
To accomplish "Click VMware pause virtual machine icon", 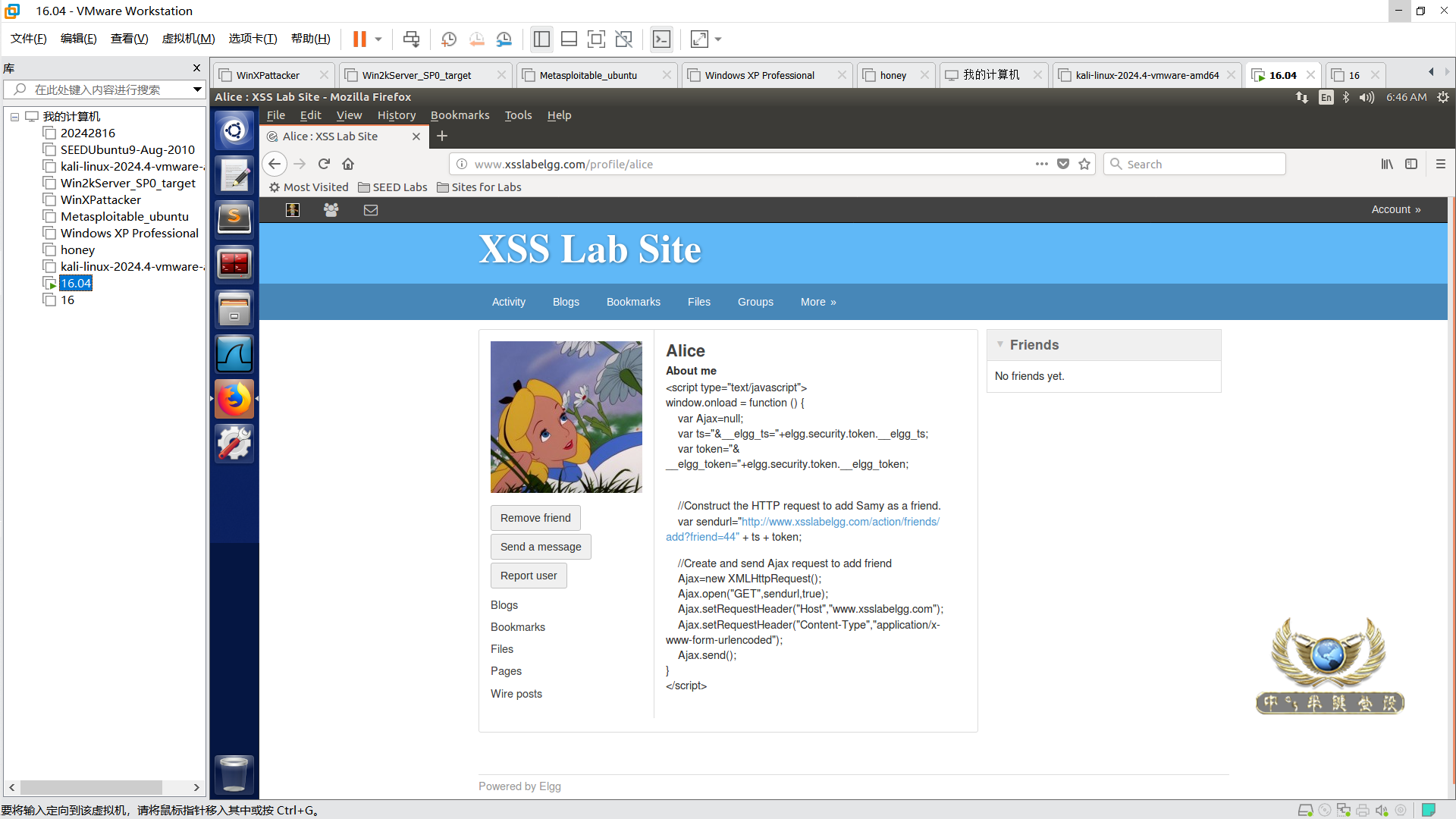I will click(359, 39).
